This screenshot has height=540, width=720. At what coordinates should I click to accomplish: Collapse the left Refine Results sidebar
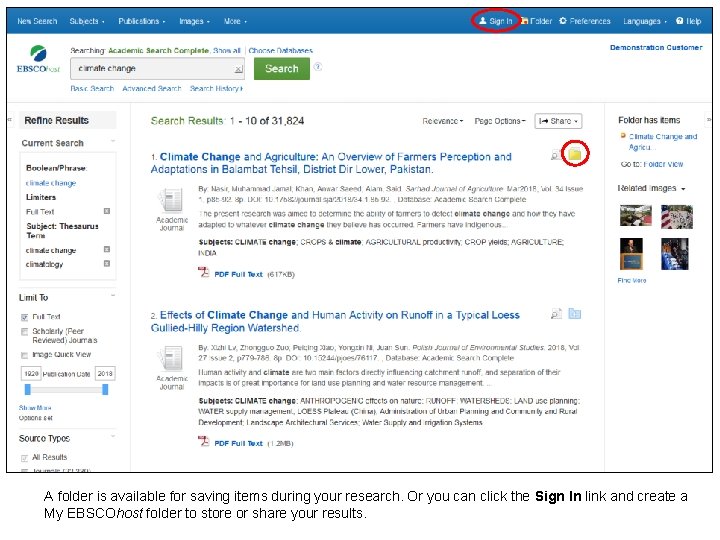tap(9, 119)
